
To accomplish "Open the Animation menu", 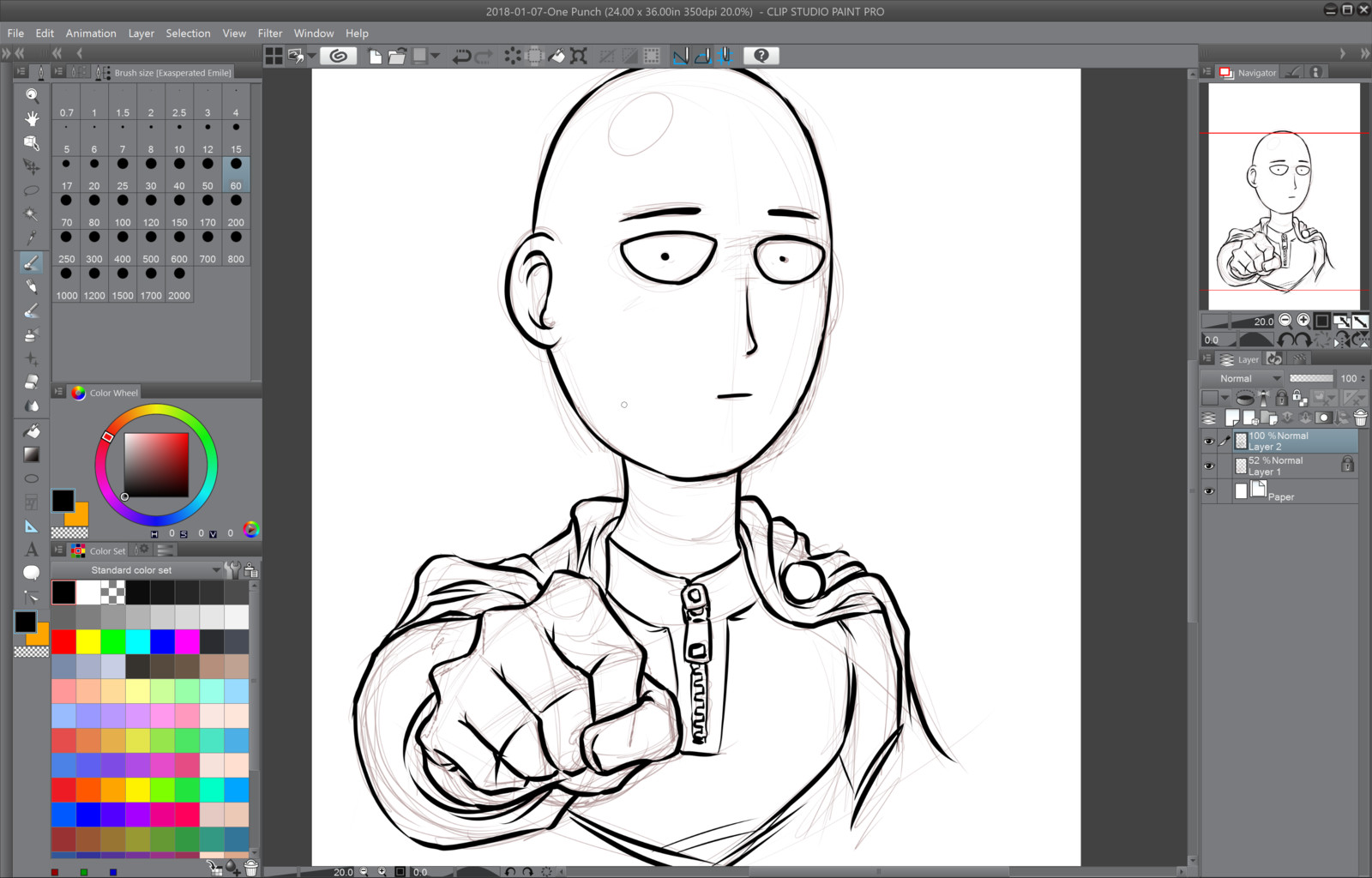I will coord(91,33).
